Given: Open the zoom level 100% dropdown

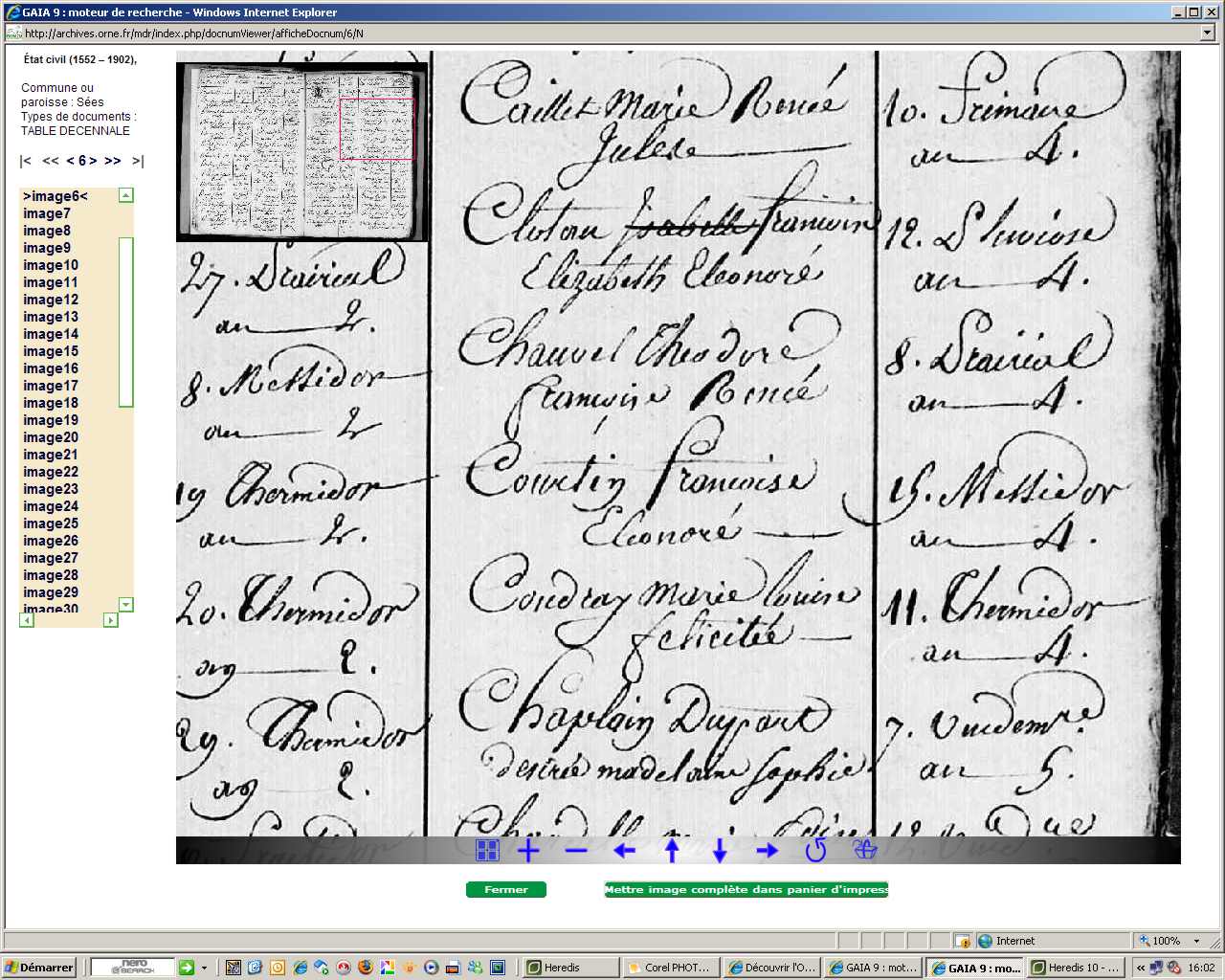Looking at the screenshot, I should pyautogui.click(x=1196, y=941).
